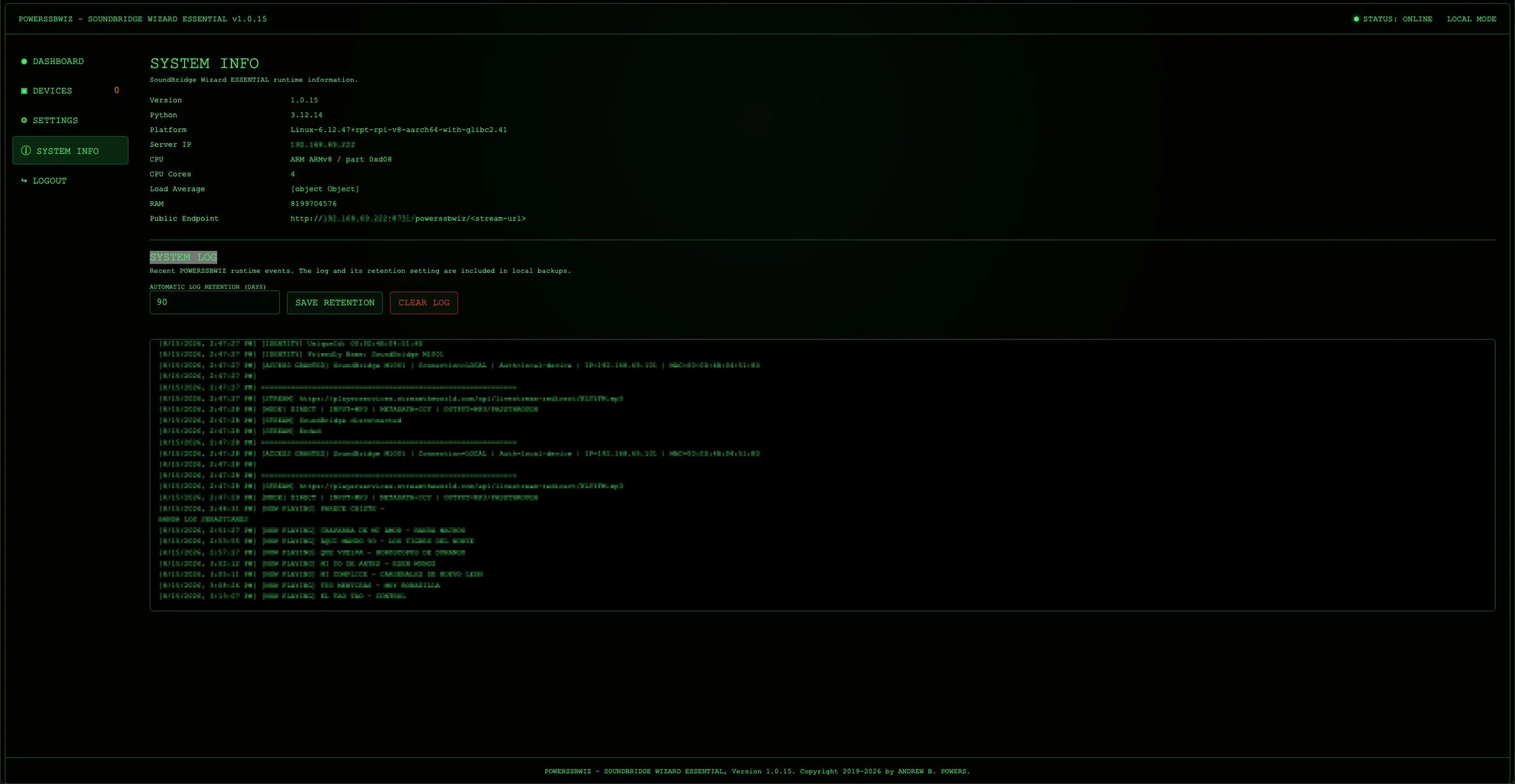Click RAM value 8199704576
The width and height of the screenshot is (1515, 784).
coord(313,204)
